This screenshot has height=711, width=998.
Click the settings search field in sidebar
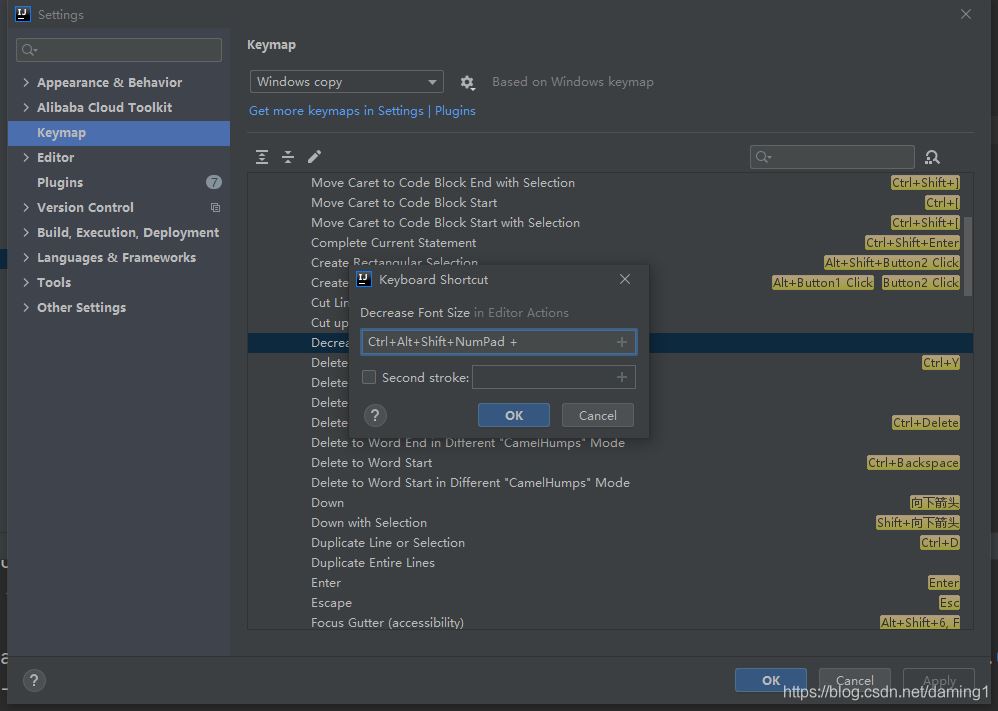click(120, 50)
